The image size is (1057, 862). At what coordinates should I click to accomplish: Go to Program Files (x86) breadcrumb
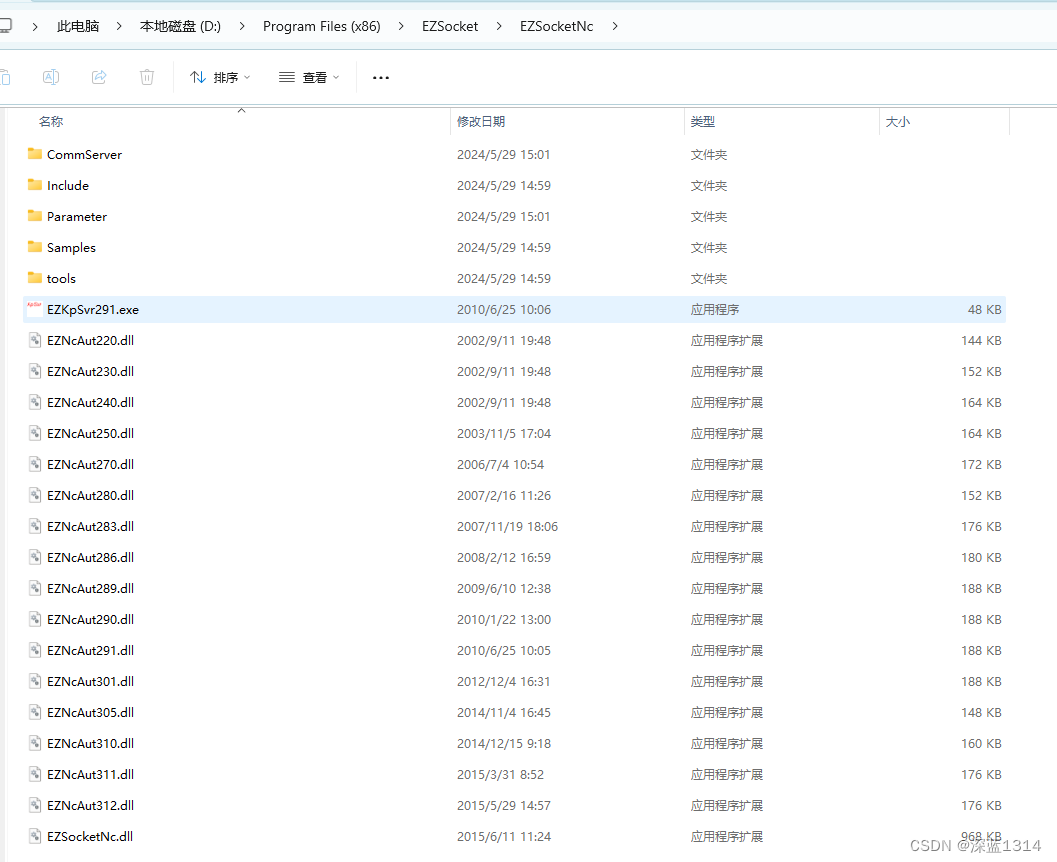[322, 26]
